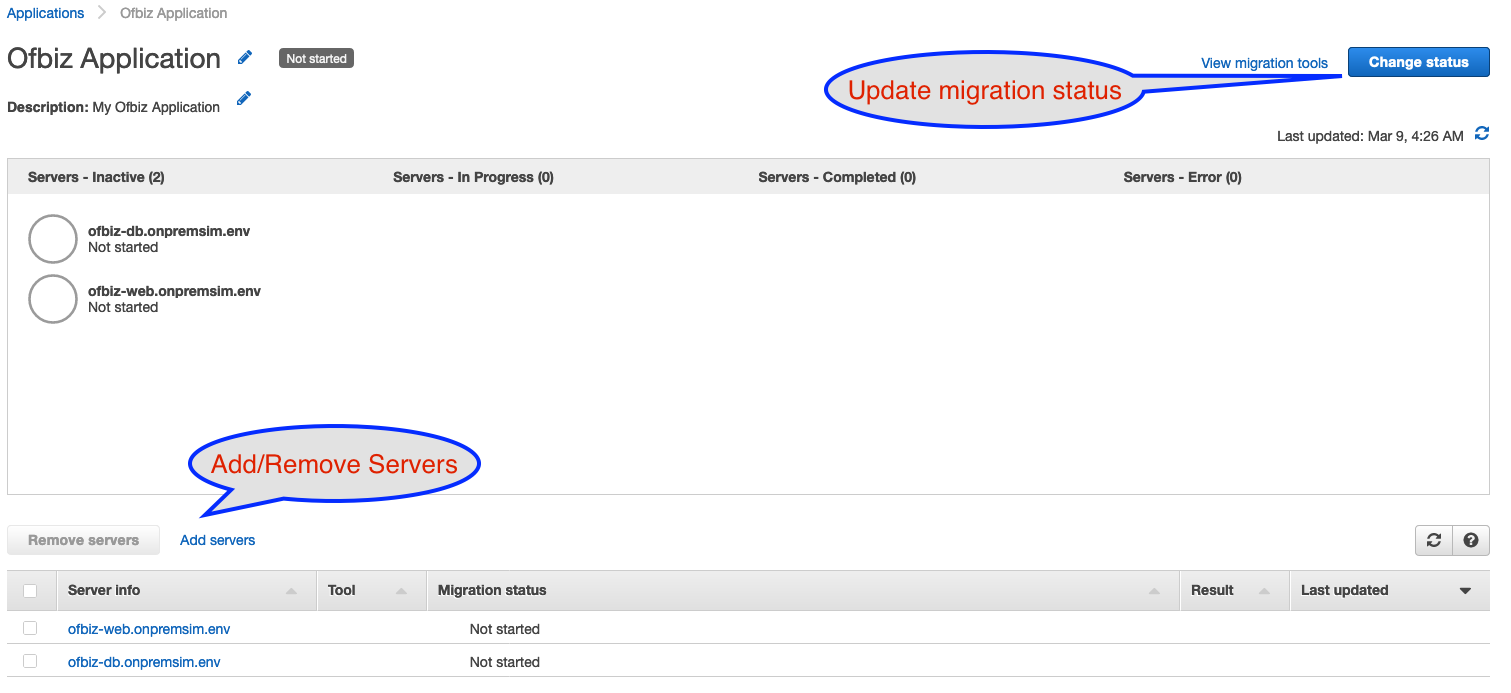Refresh the servers table
This screenshot has width=1511, height=693.
click(x=1433, y=540)
